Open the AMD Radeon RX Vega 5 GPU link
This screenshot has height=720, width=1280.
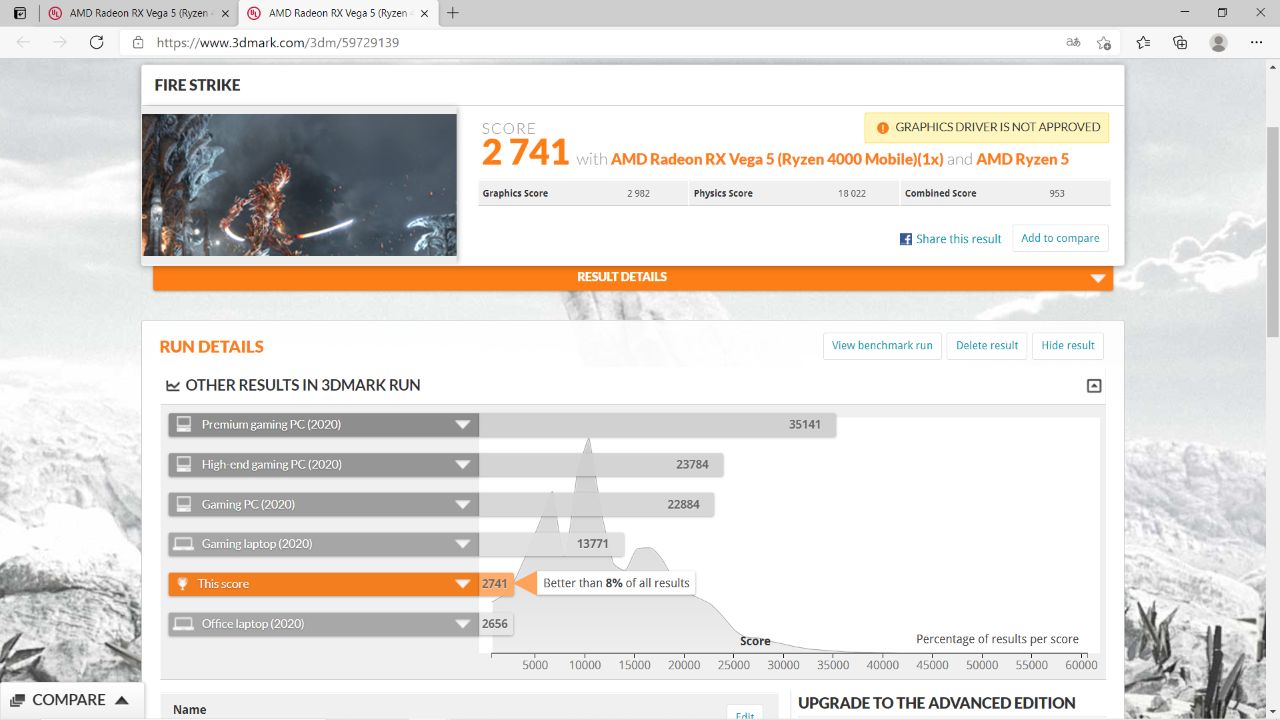[x=776, y=158]
